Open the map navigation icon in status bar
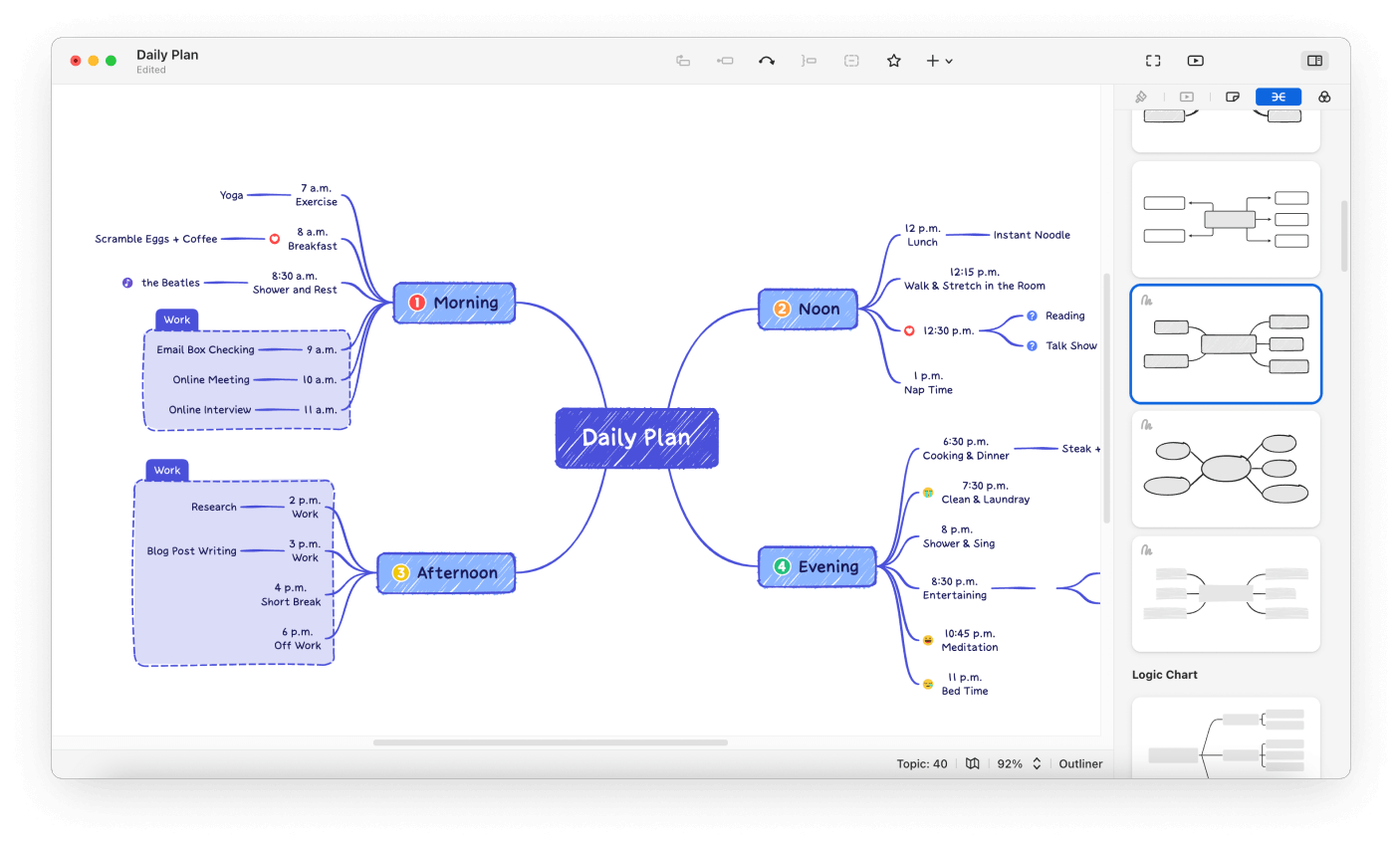The image size is (1400, 842). click(x=972, y=763)
